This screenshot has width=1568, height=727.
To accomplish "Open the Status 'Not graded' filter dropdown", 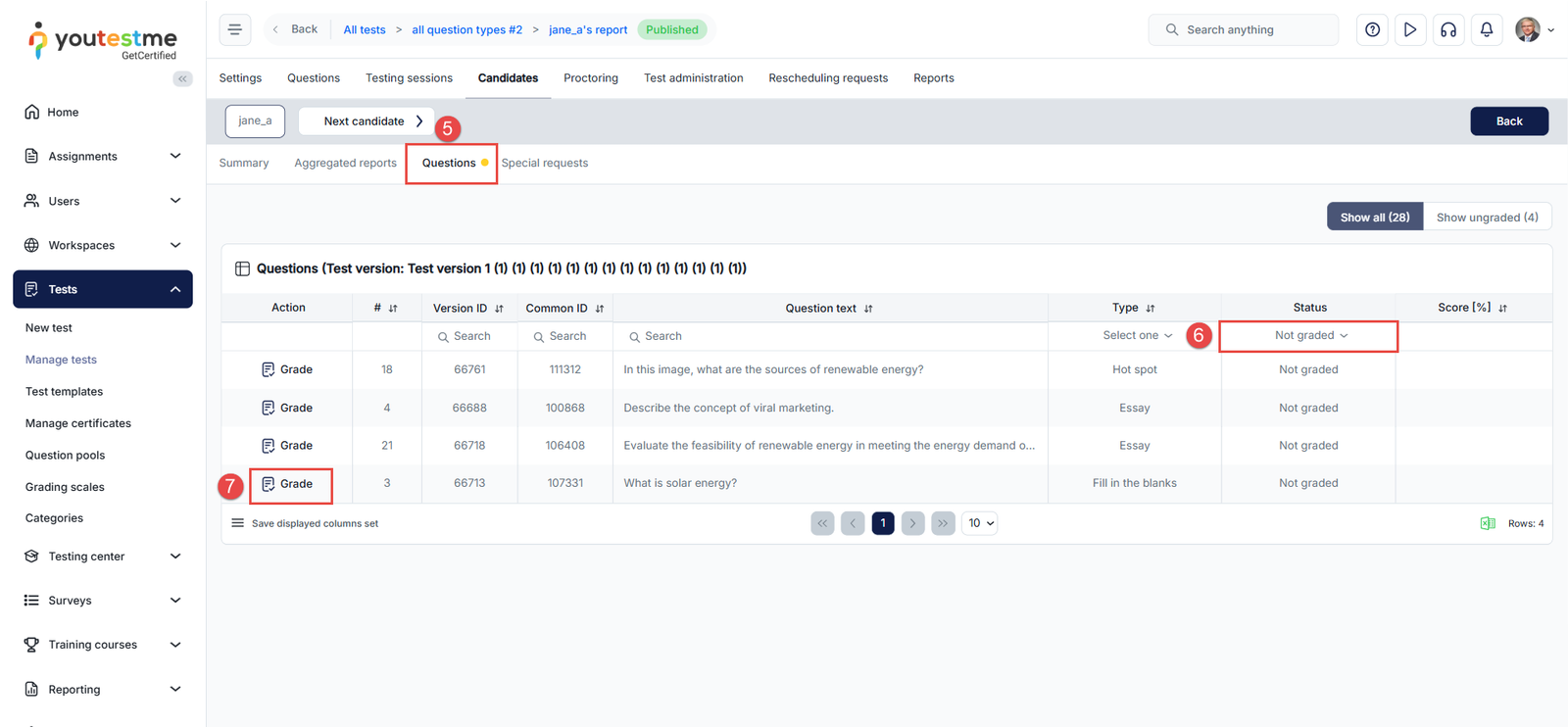I will pyautogui.click(x=1310, y=336).
